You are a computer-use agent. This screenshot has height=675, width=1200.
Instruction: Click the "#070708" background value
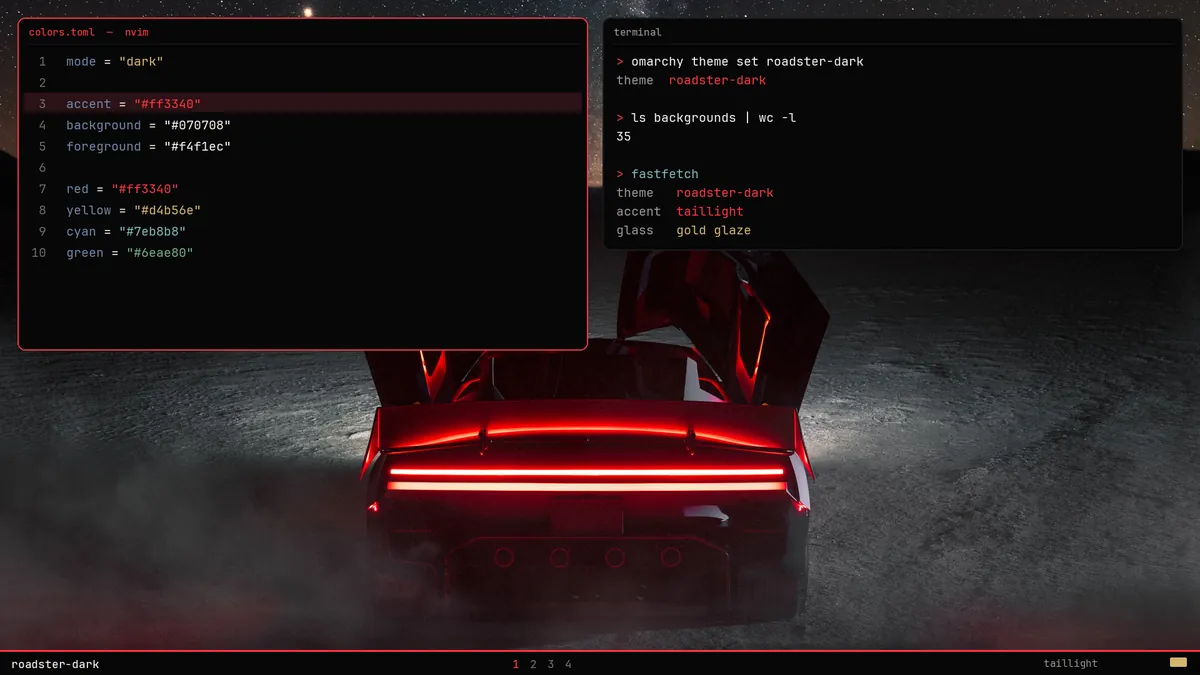pyautogui.click(x=198, y=125)
